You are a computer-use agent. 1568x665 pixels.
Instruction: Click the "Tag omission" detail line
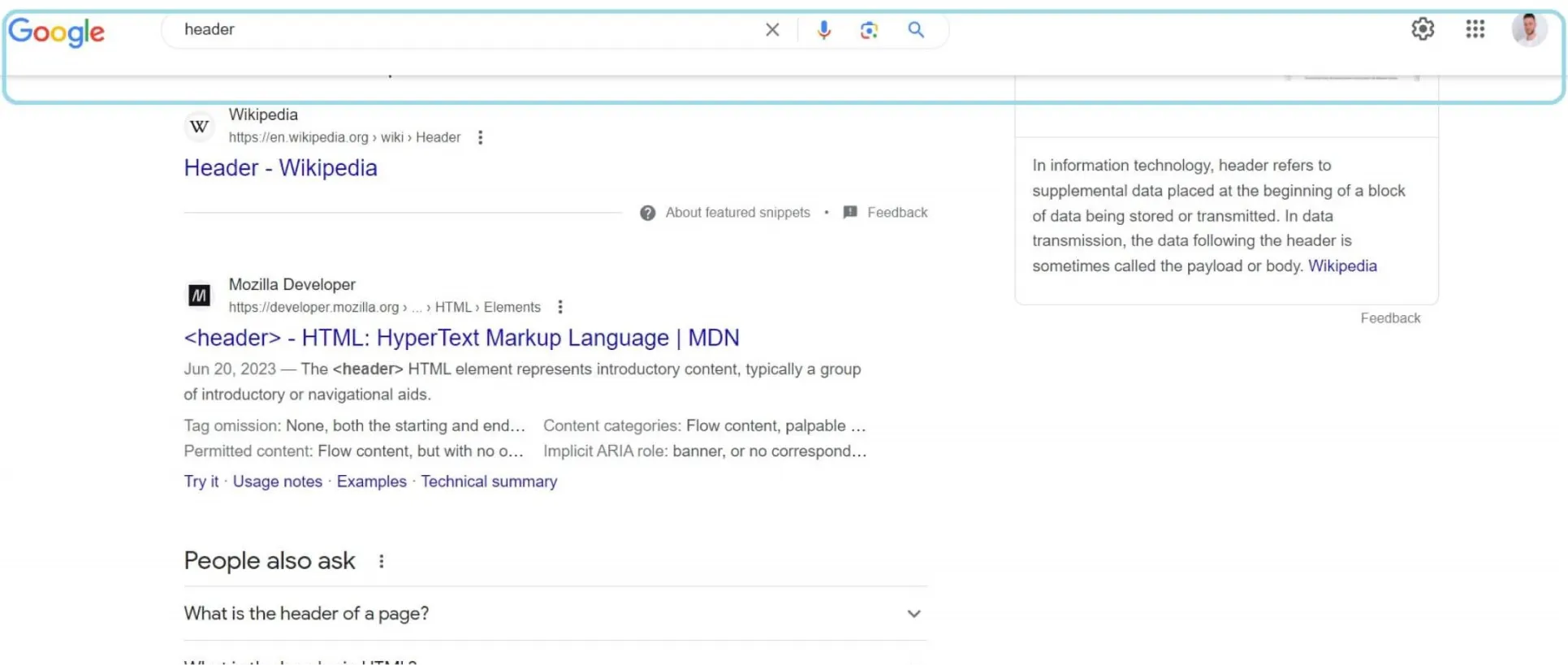354,425
